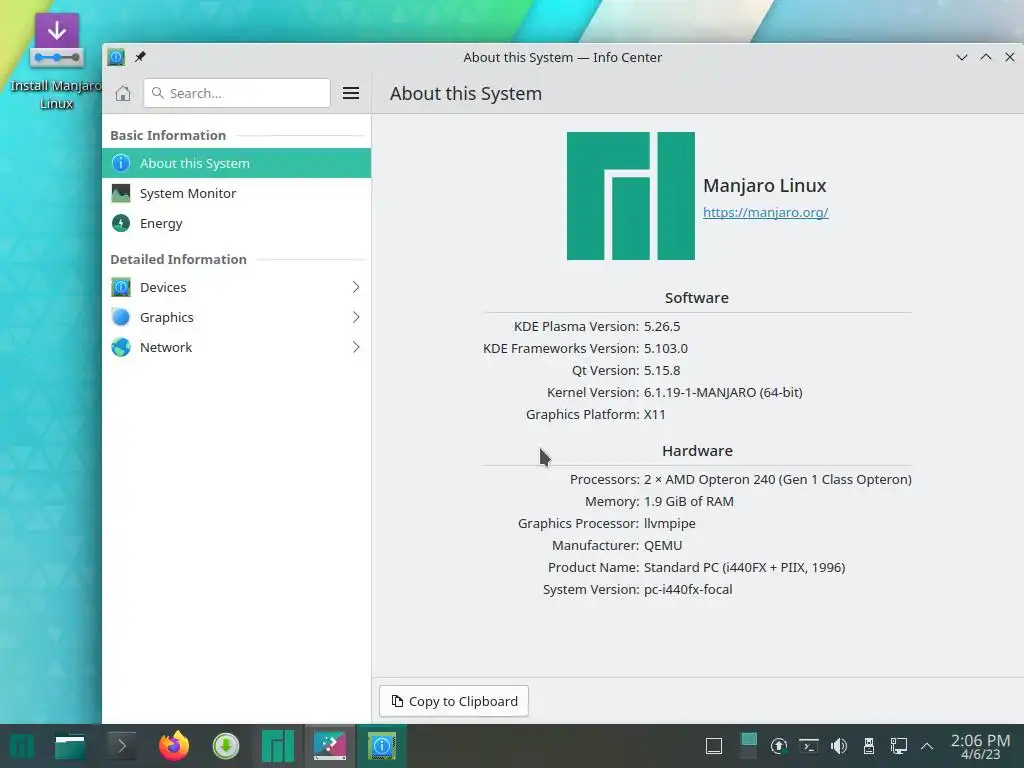Open the removable devices tray icon

pos(869,746)
